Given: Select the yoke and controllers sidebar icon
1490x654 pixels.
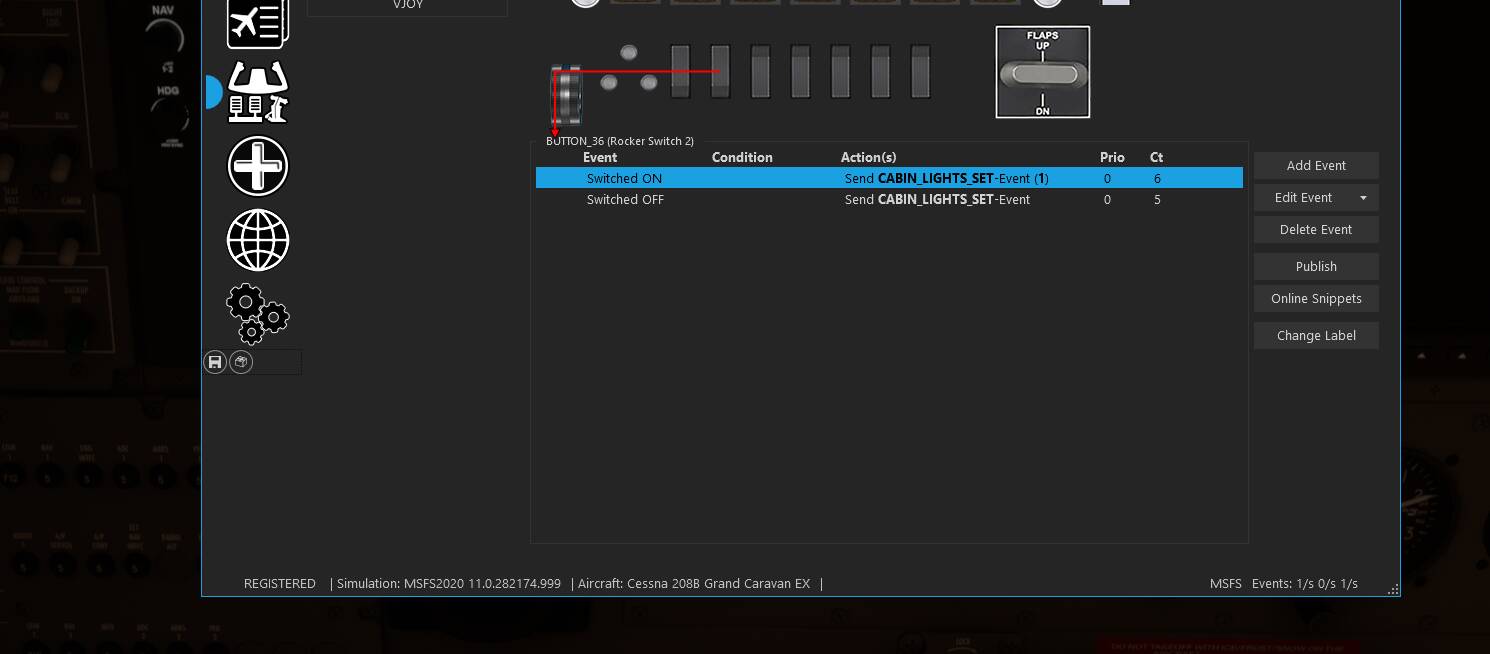Looking at the screenshot, I should point(258,92).
